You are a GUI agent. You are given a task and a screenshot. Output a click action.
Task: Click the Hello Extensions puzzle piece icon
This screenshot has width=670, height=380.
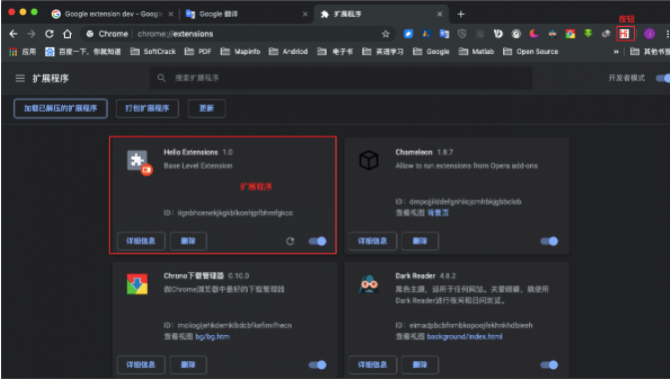point(138,162)
